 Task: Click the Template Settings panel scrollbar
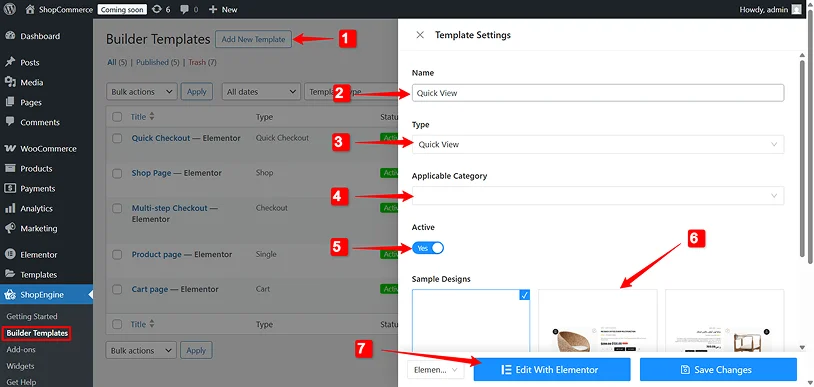[803, 158]
